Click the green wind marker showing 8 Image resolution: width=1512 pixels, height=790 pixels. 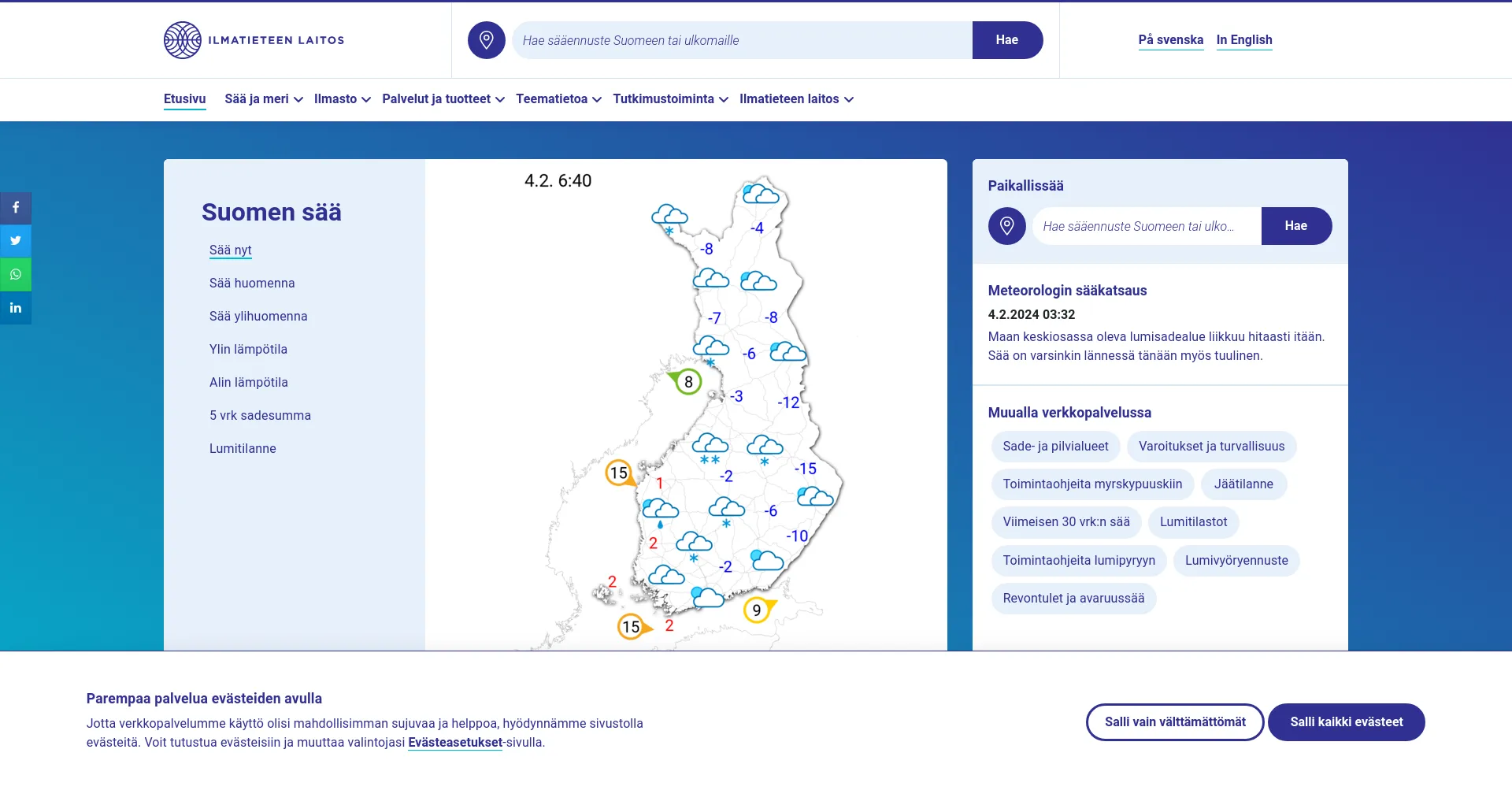(687, 382)
